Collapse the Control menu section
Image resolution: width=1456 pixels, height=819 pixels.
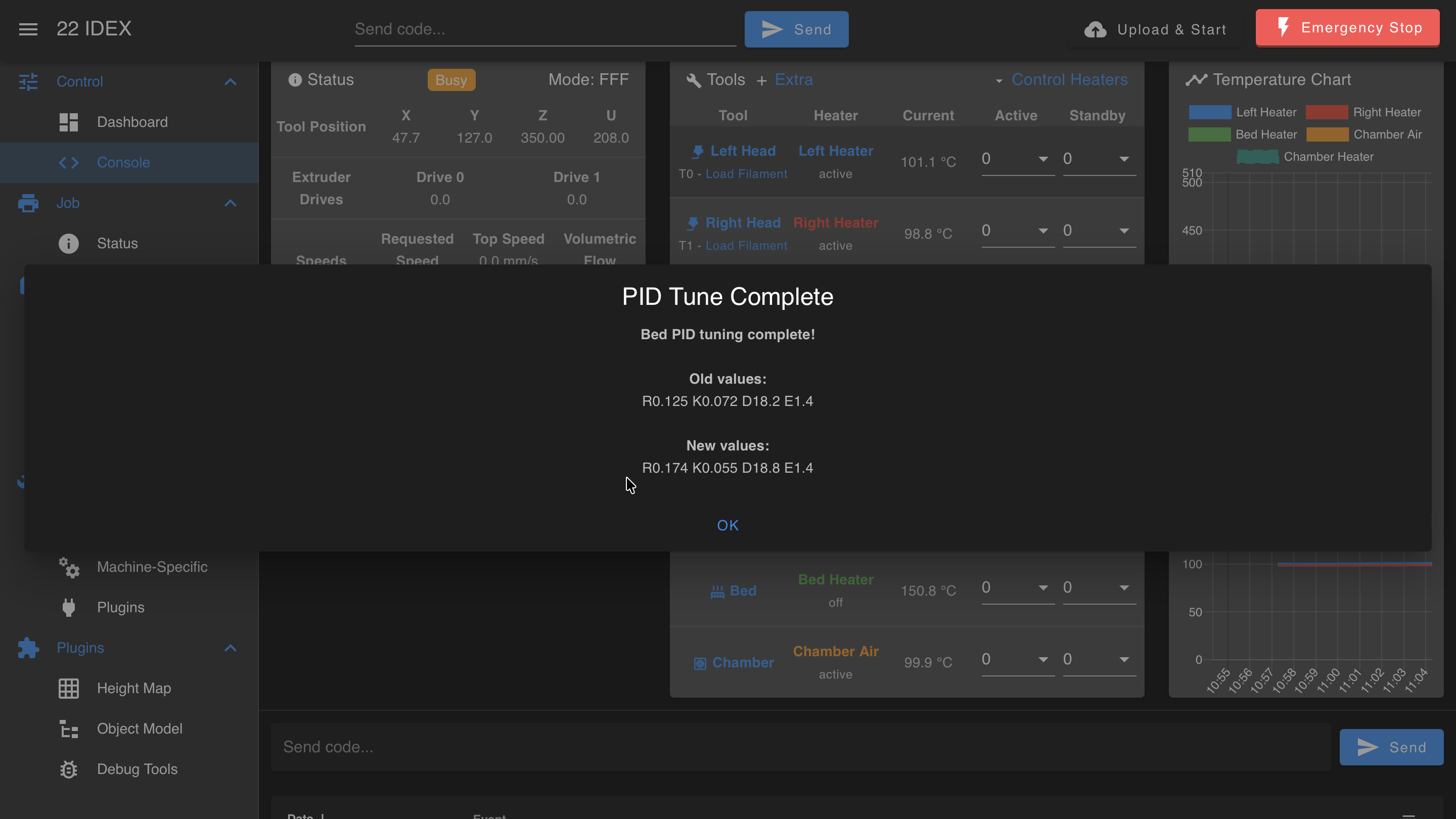(x=230, y=81)
